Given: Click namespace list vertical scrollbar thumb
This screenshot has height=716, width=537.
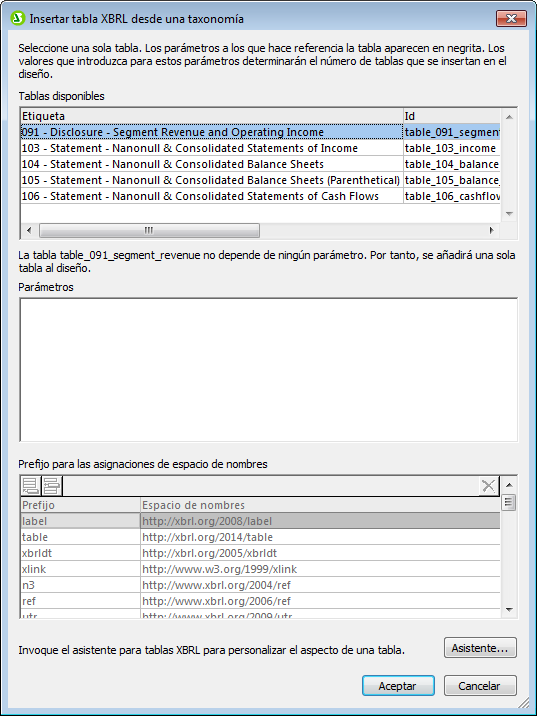Looking at the screenshot, I should tap(509, 502).
